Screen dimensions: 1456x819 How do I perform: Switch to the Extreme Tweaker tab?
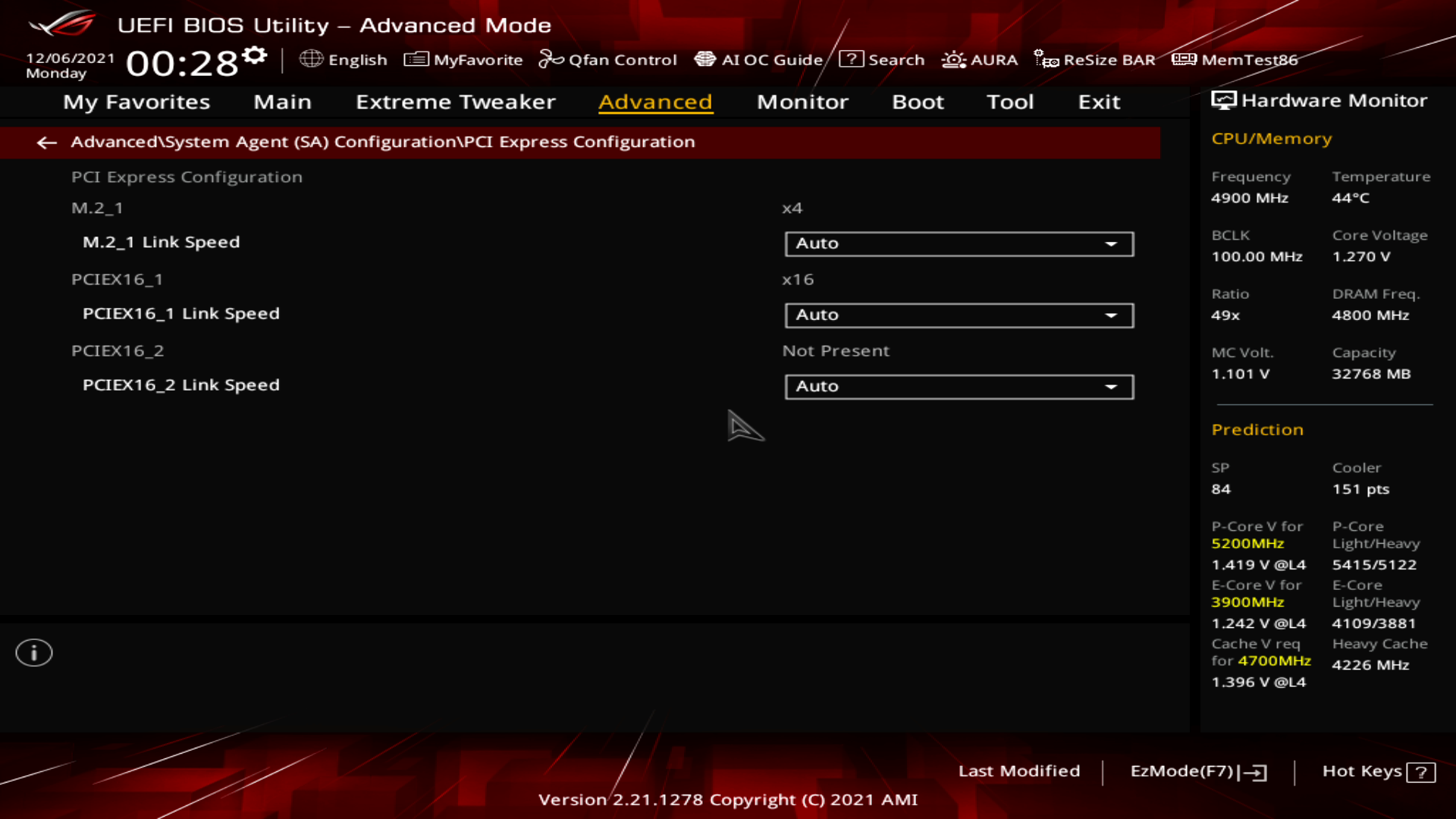(455, 102)
